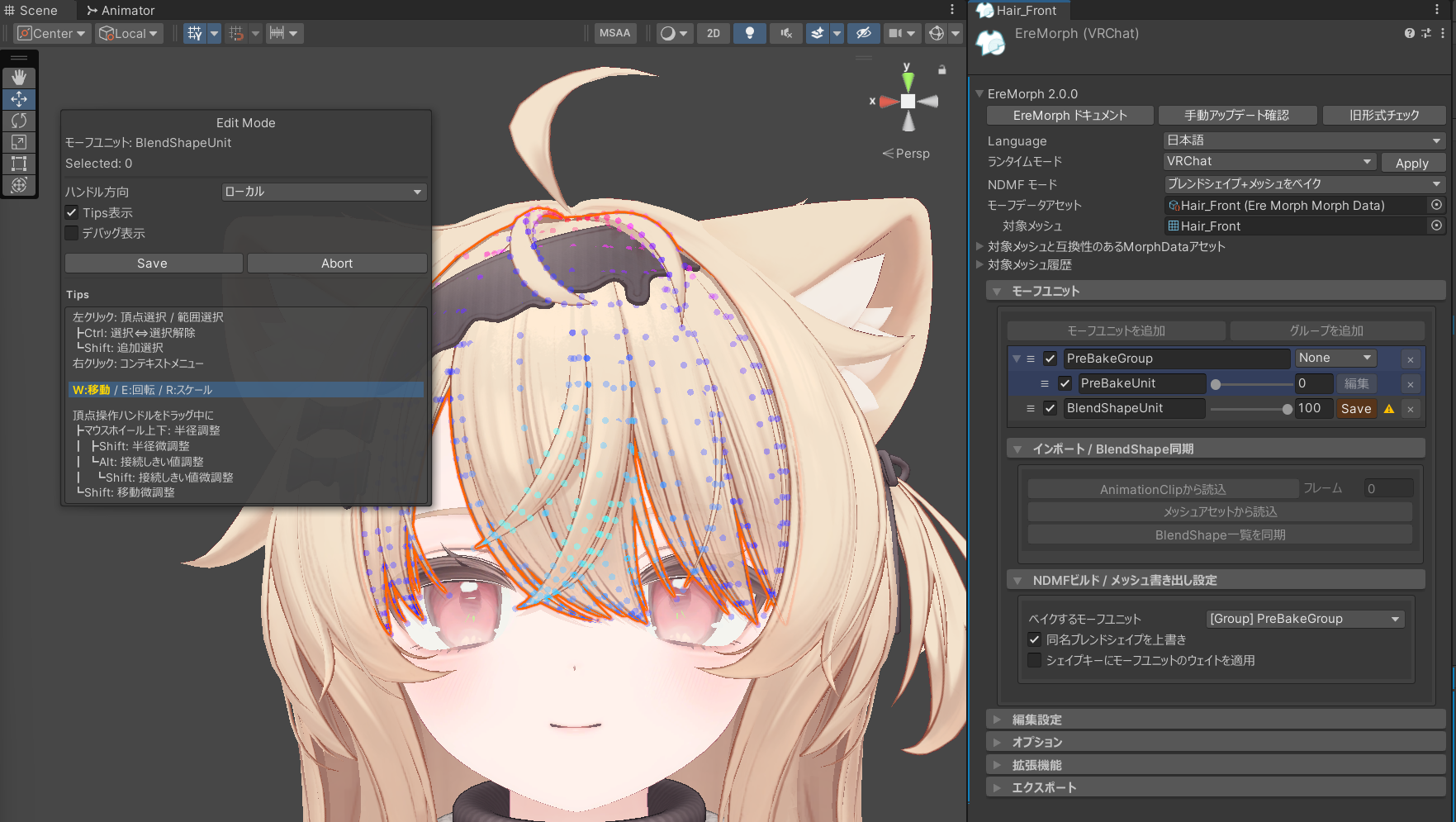Viewport: 1456px width, 822px height.
Task: Open the inspector tab more-options menu
Action: click(1438, 10)
